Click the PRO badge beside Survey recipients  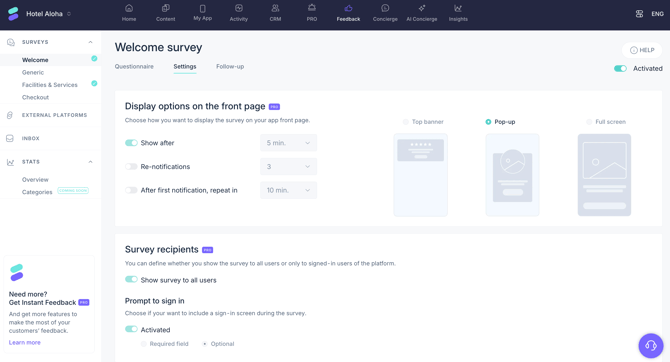point(208,250)
